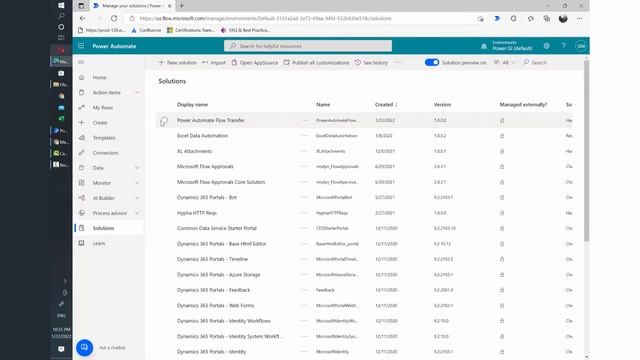Open the new browser tab plus
Image resolution: width=640 pixels, height=360 pixels.
[182, 6]
